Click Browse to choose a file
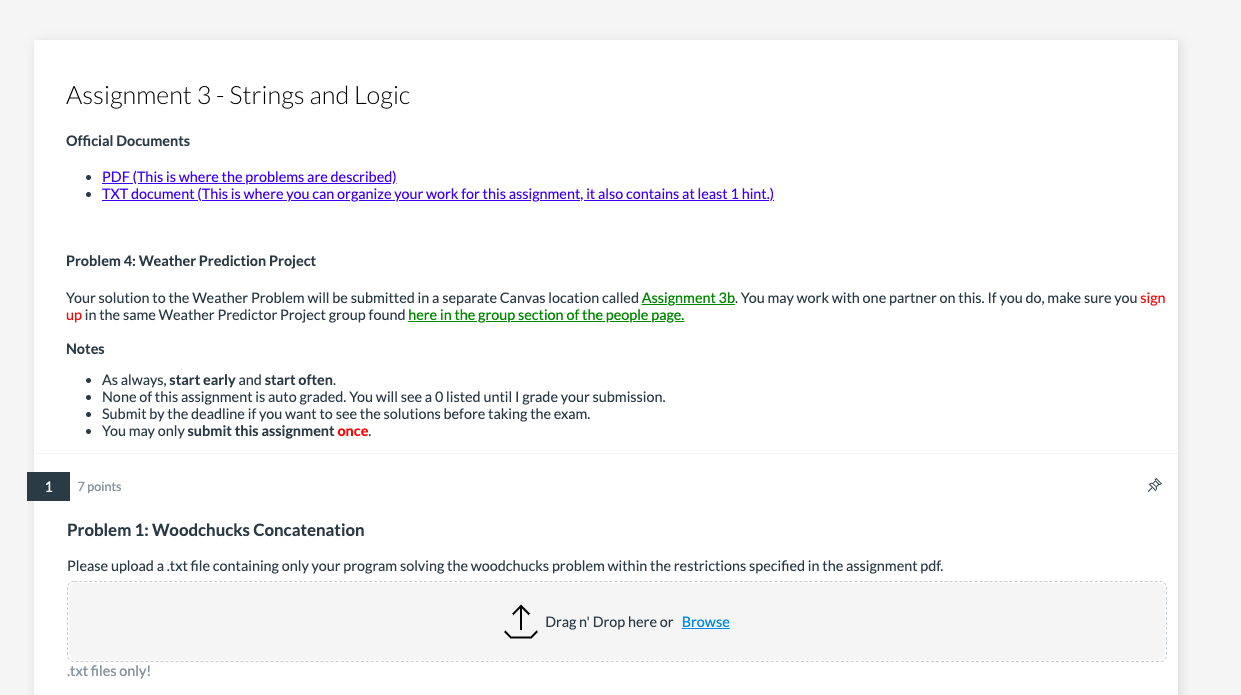The height and width of the screenshot is (695, 1241). [x=705, y=622]
